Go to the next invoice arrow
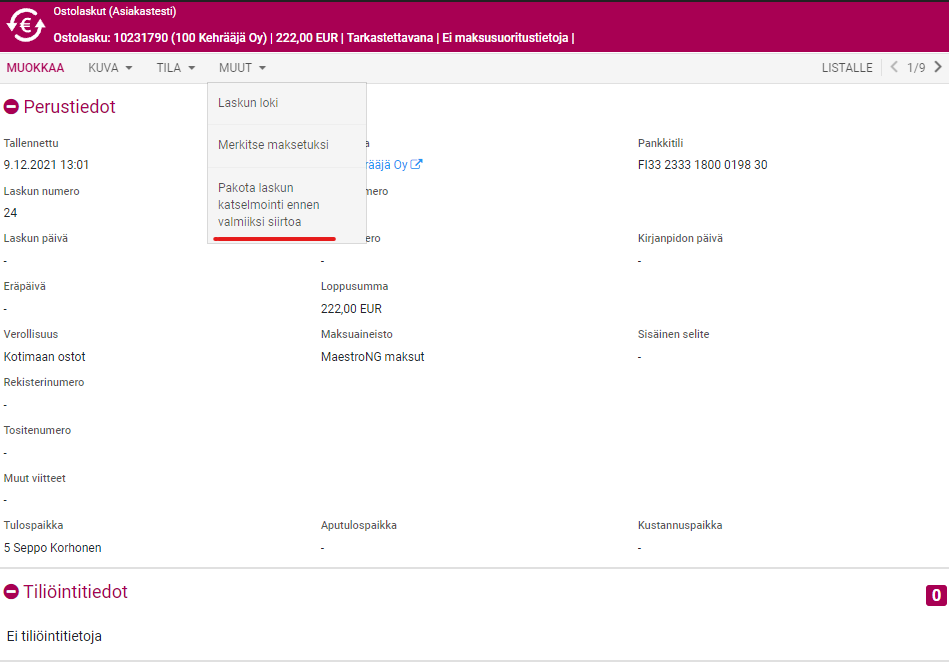 click(937, 67)
